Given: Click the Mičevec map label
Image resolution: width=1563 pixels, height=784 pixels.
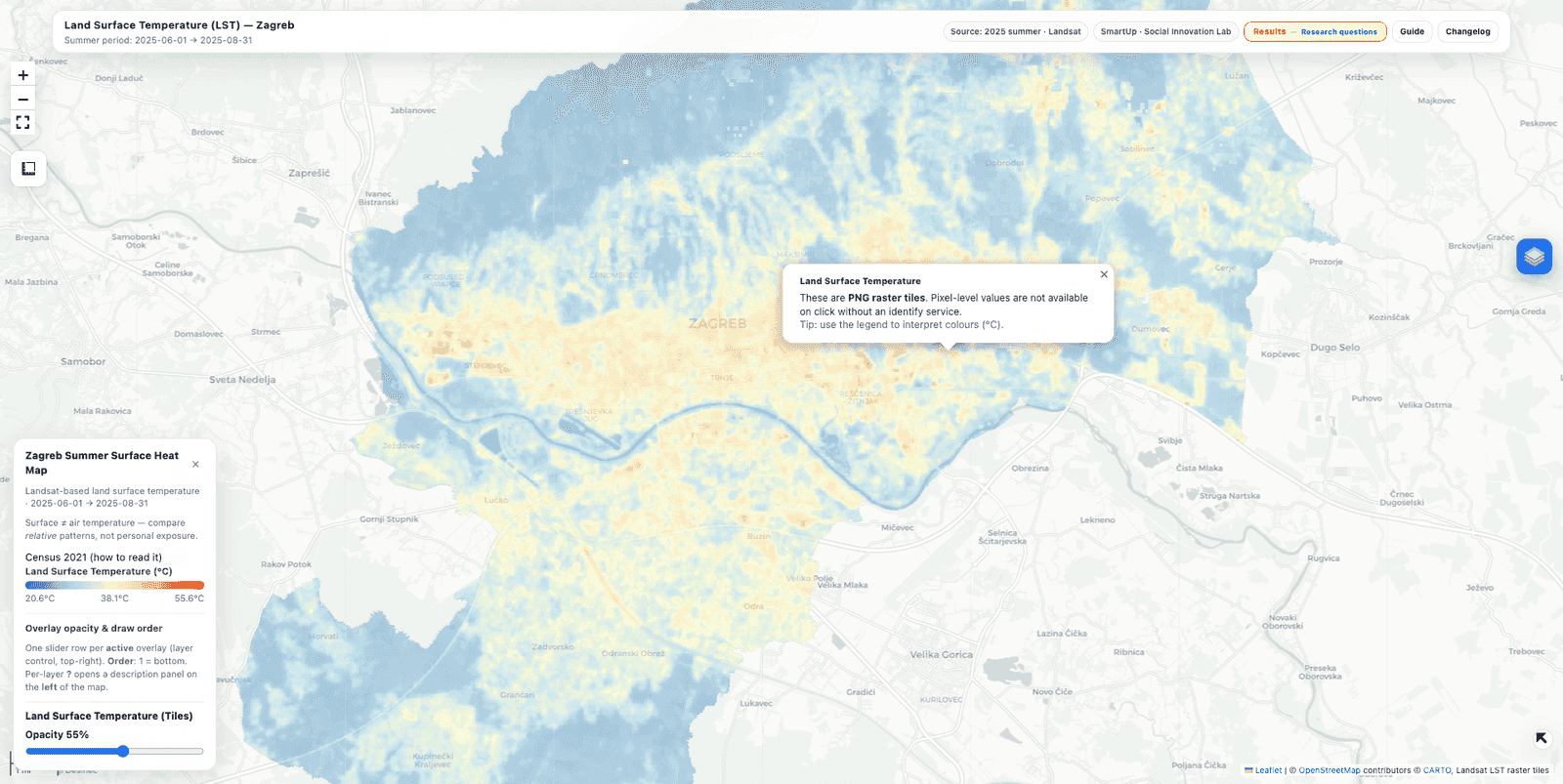Looking at the screenshot, I should [x=898, y=527].
